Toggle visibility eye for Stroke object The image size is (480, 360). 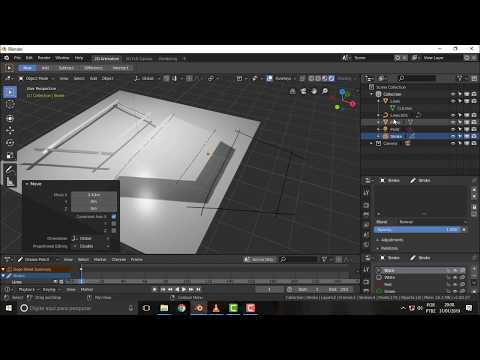pos(453,136)
